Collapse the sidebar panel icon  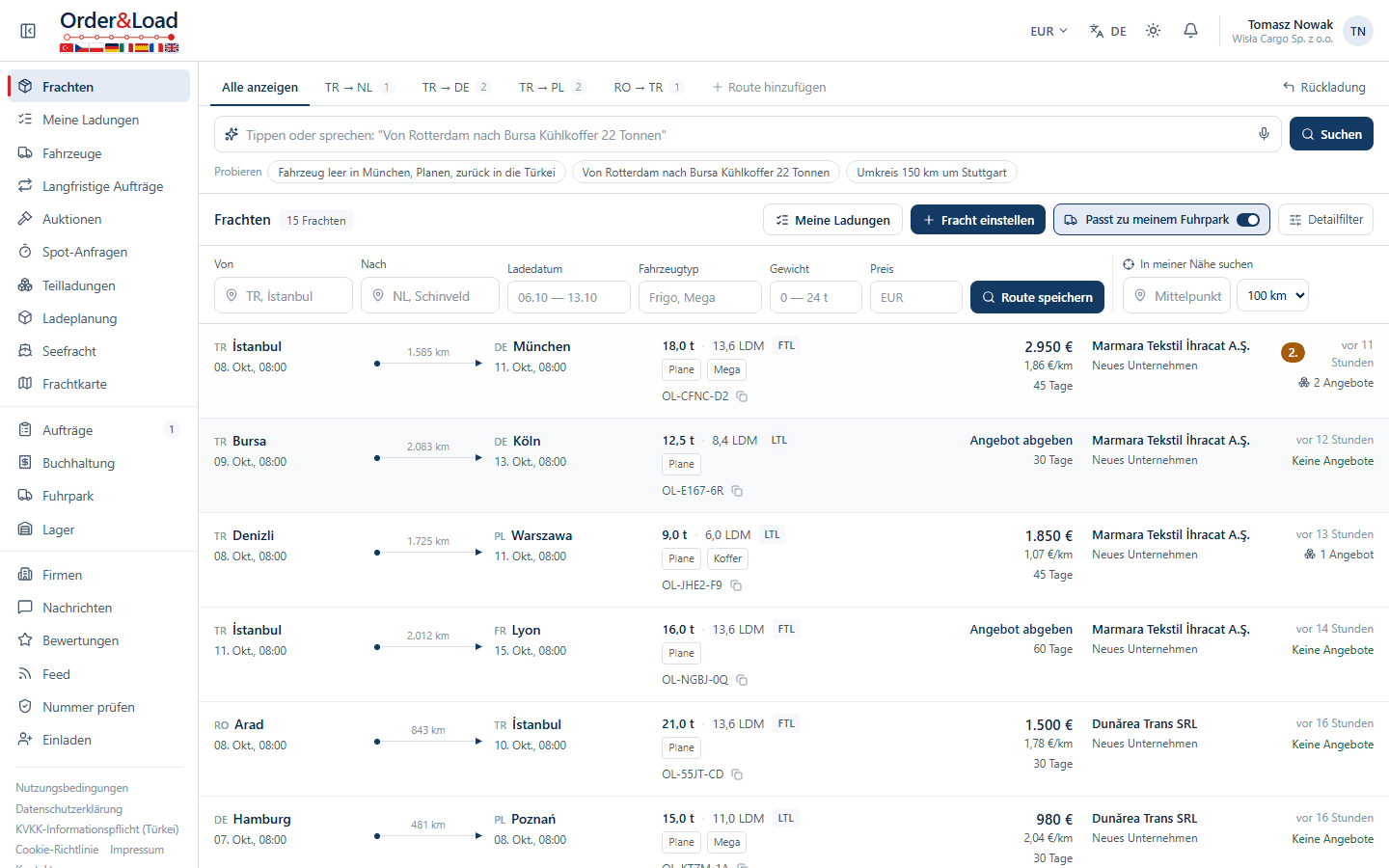[28, 31]
